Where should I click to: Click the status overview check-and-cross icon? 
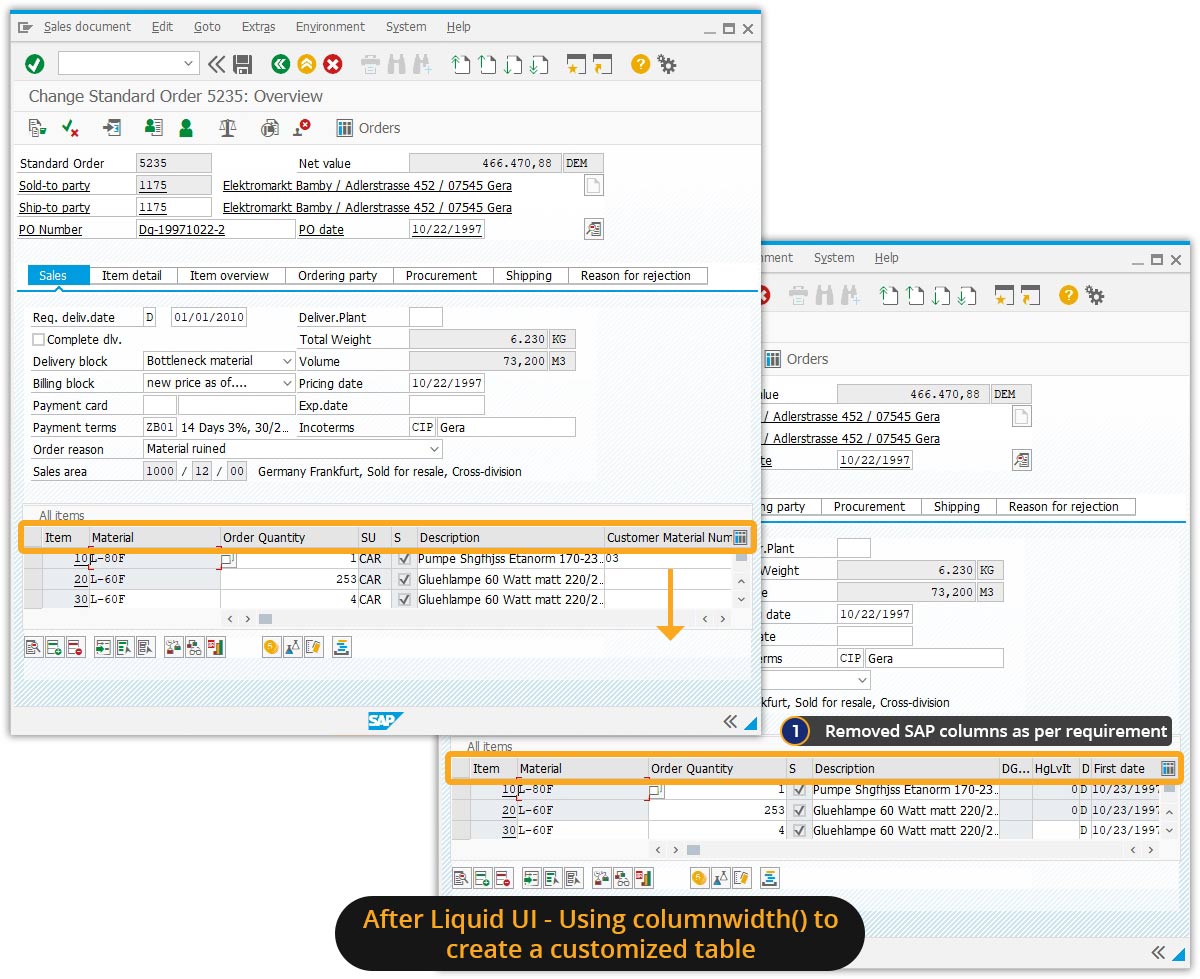click(x=70, y=128)
